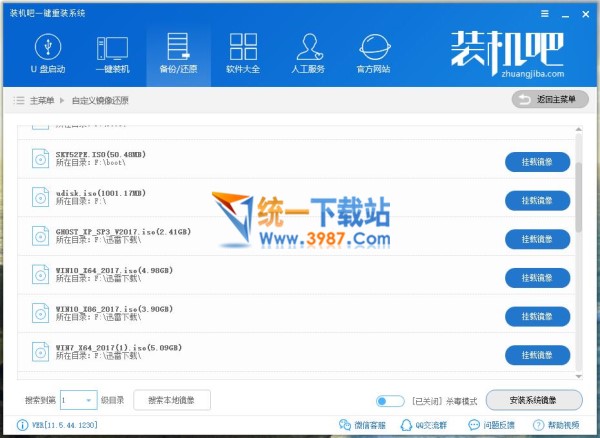Viewport: 600px width, 438px height.
Task: Click the disc icon for udisk.iso
Action: (40, 197)
